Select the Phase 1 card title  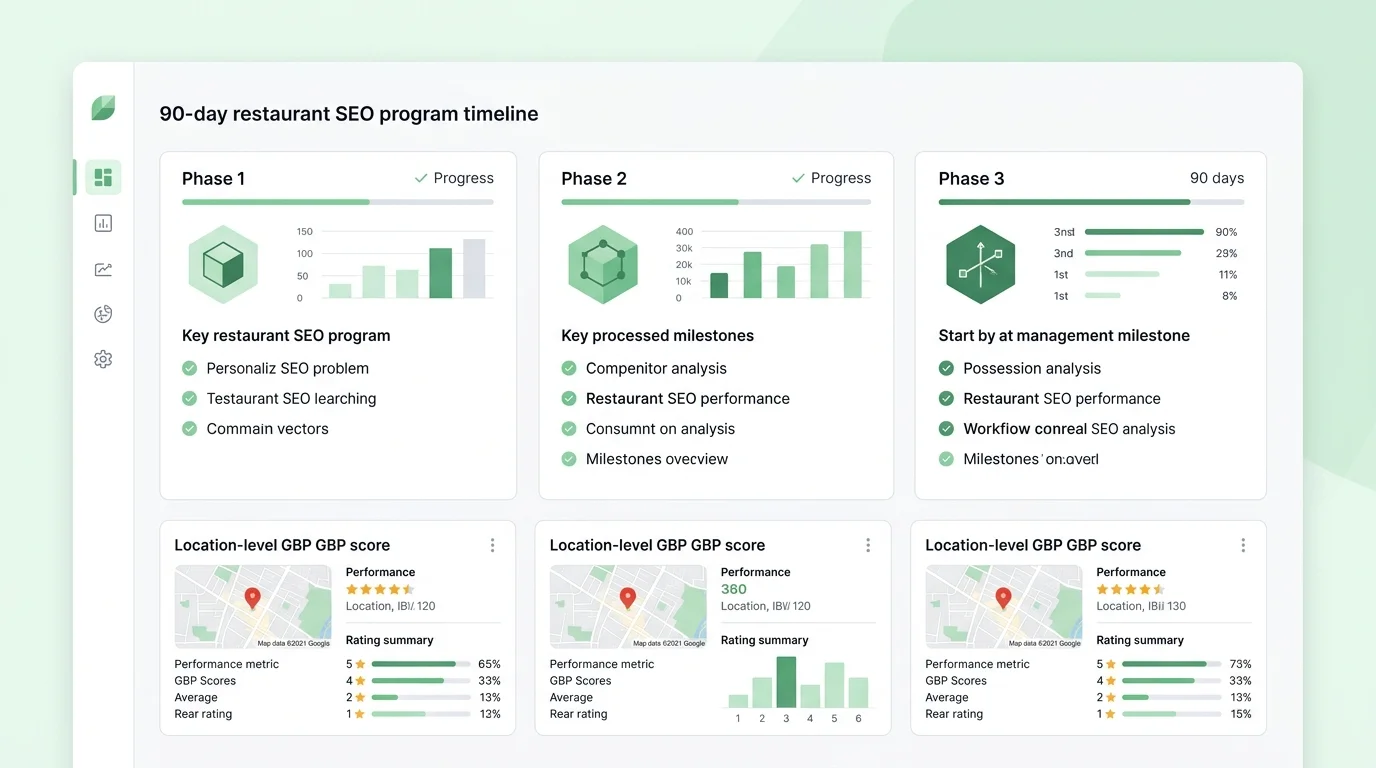[213, 179]
